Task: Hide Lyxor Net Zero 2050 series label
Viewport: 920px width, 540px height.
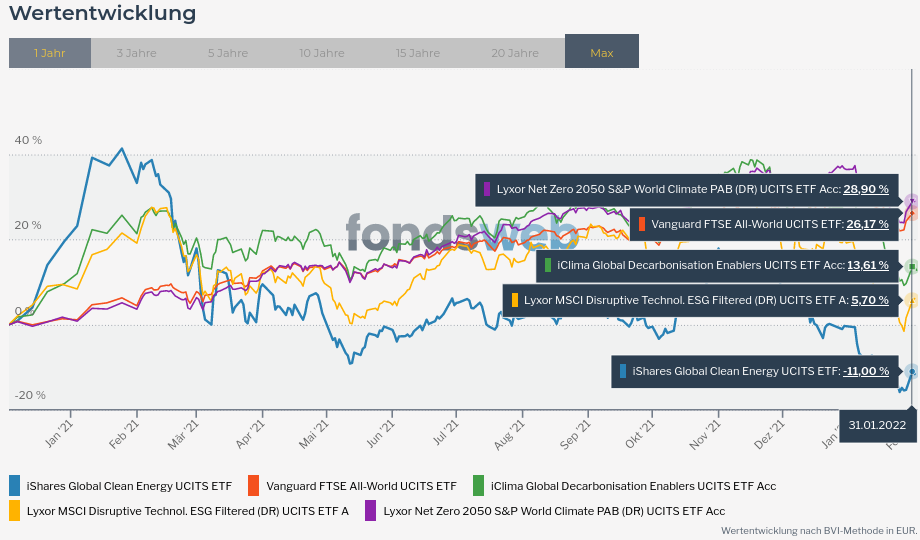Action: (554, 511)
